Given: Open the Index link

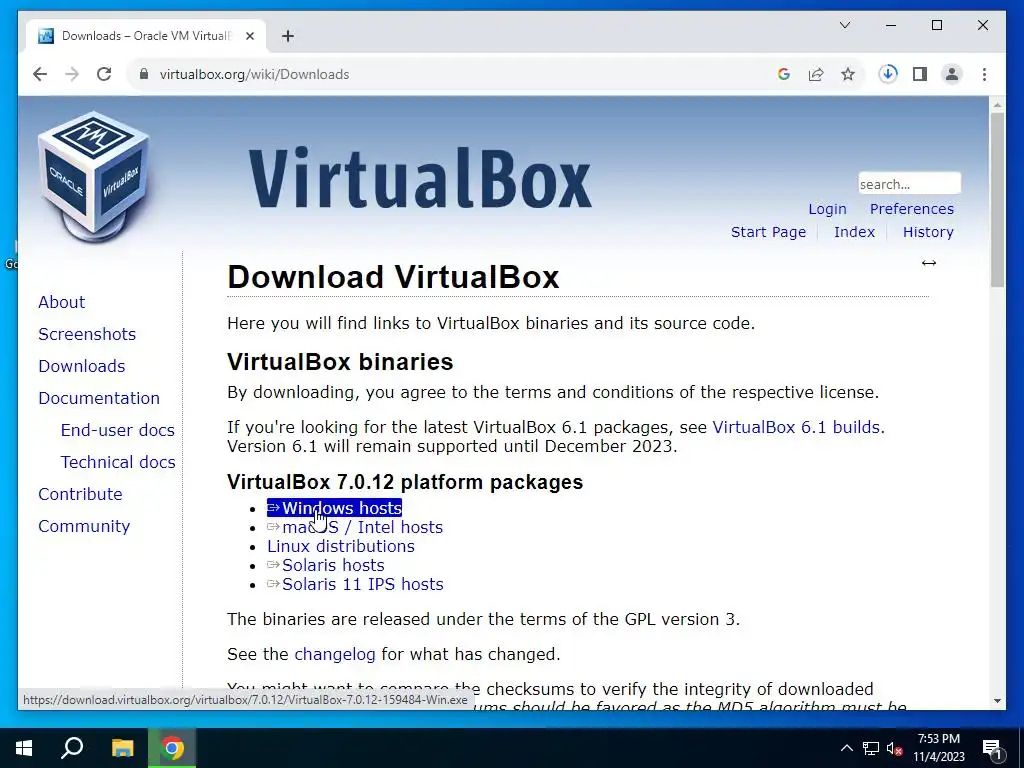Looking at the screenshot, I should [854, 232].
